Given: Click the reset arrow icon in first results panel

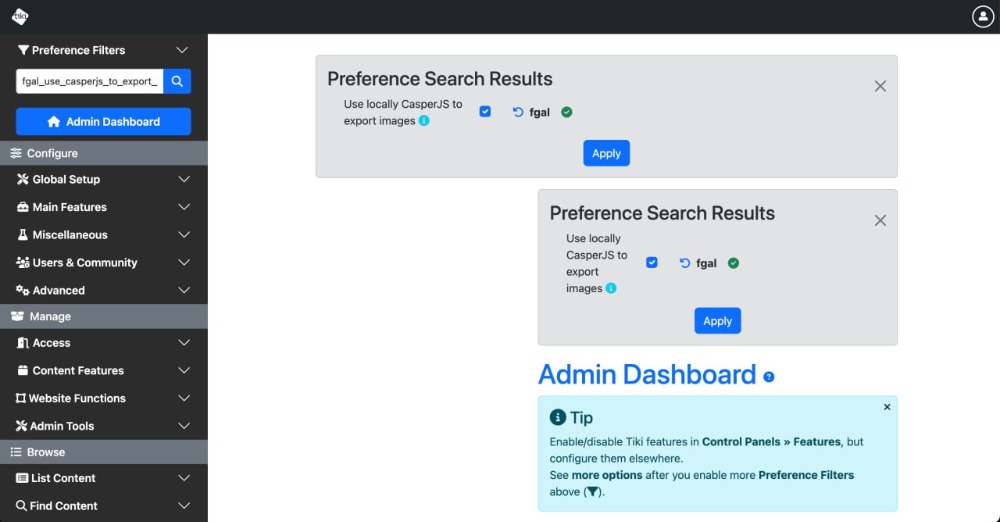Looking at the screenshot, I should click(518, 112).
